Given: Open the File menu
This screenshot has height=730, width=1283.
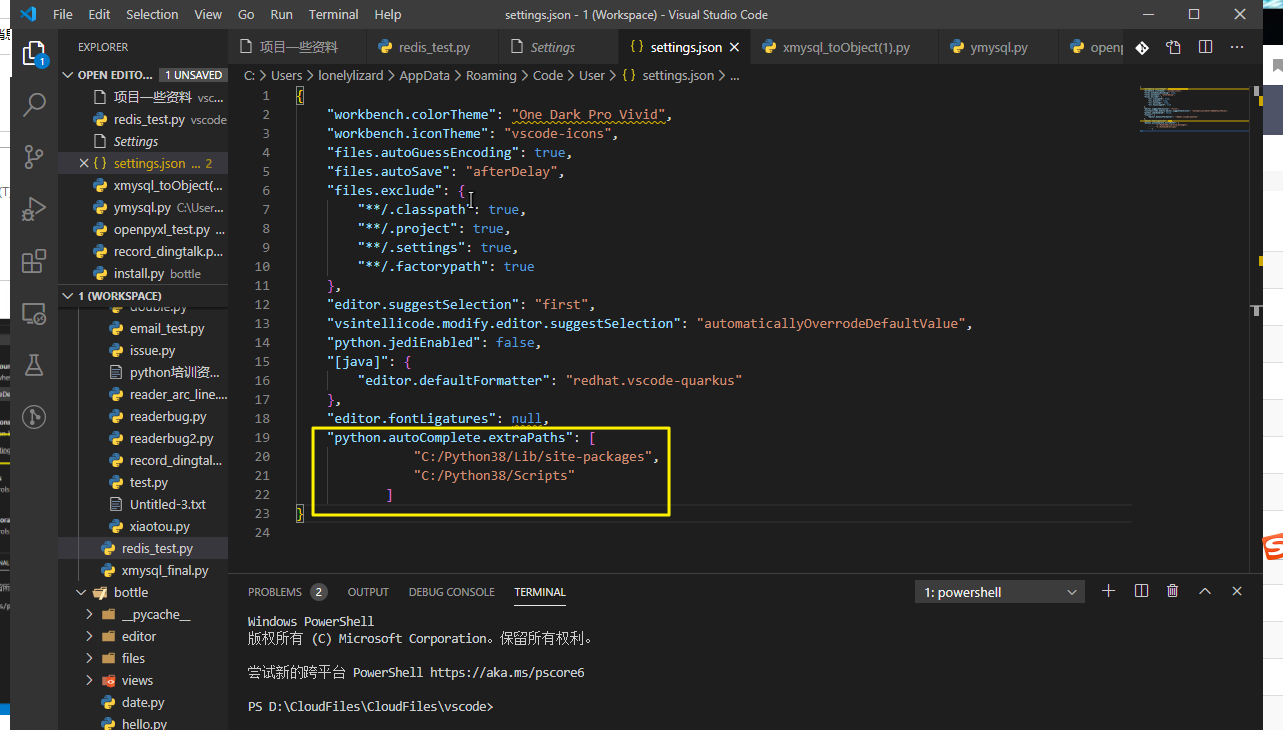Looking at the screenshot, I should tap(62, 14).
